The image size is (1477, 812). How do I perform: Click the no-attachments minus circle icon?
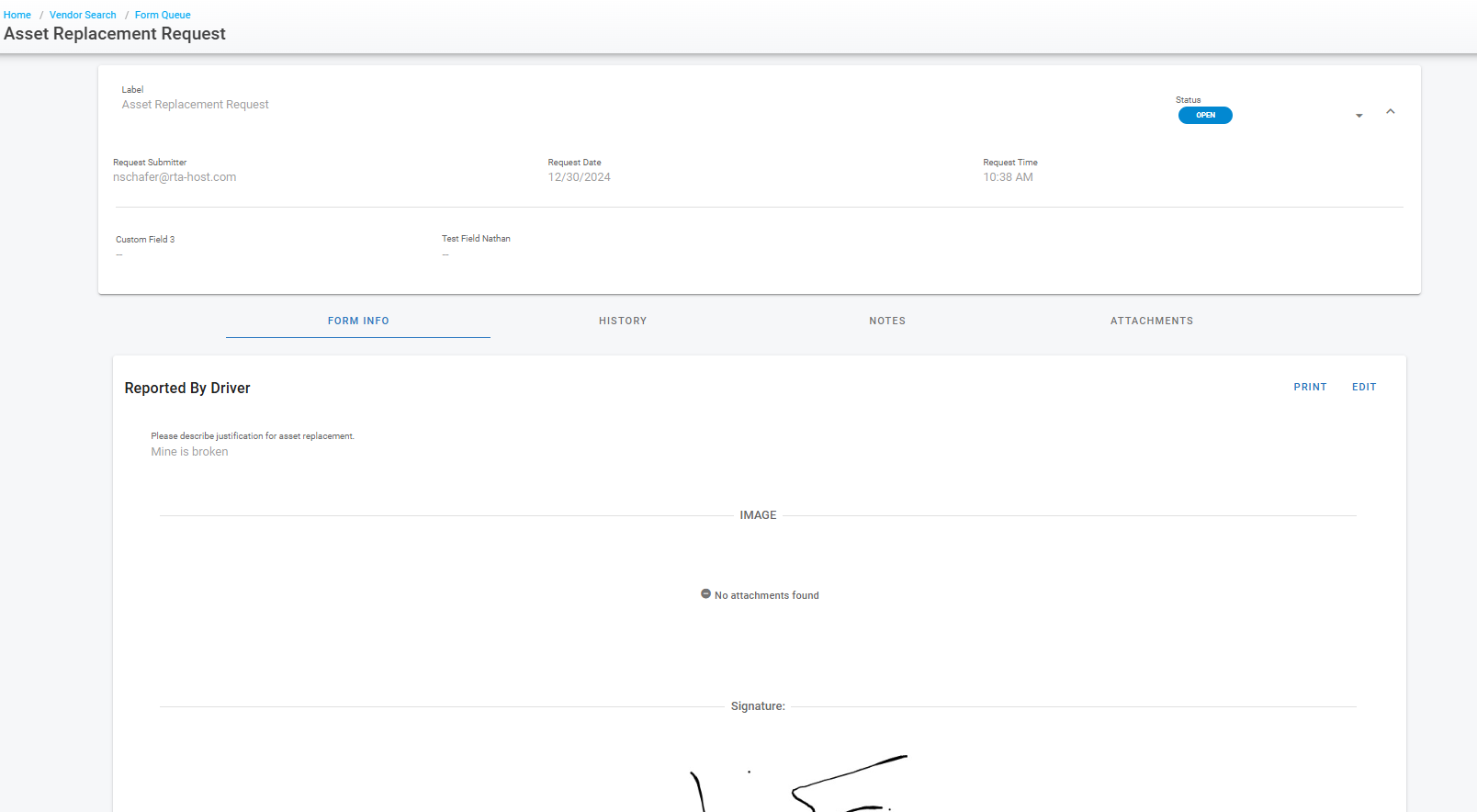705,594
